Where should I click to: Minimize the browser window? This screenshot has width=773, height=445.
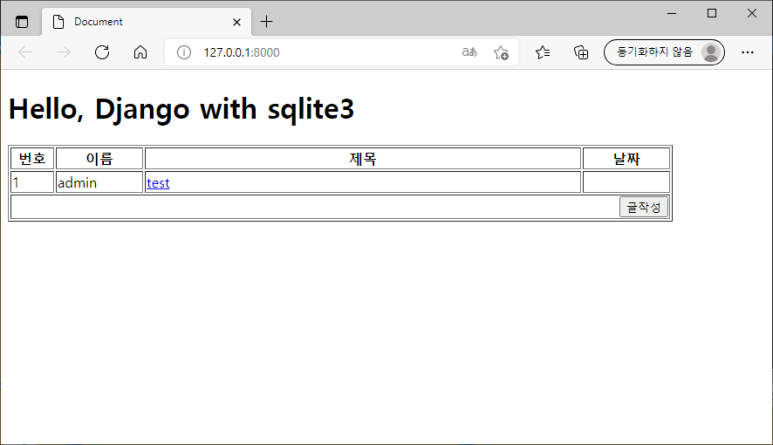pyautogui.click(x=671, y=13)
